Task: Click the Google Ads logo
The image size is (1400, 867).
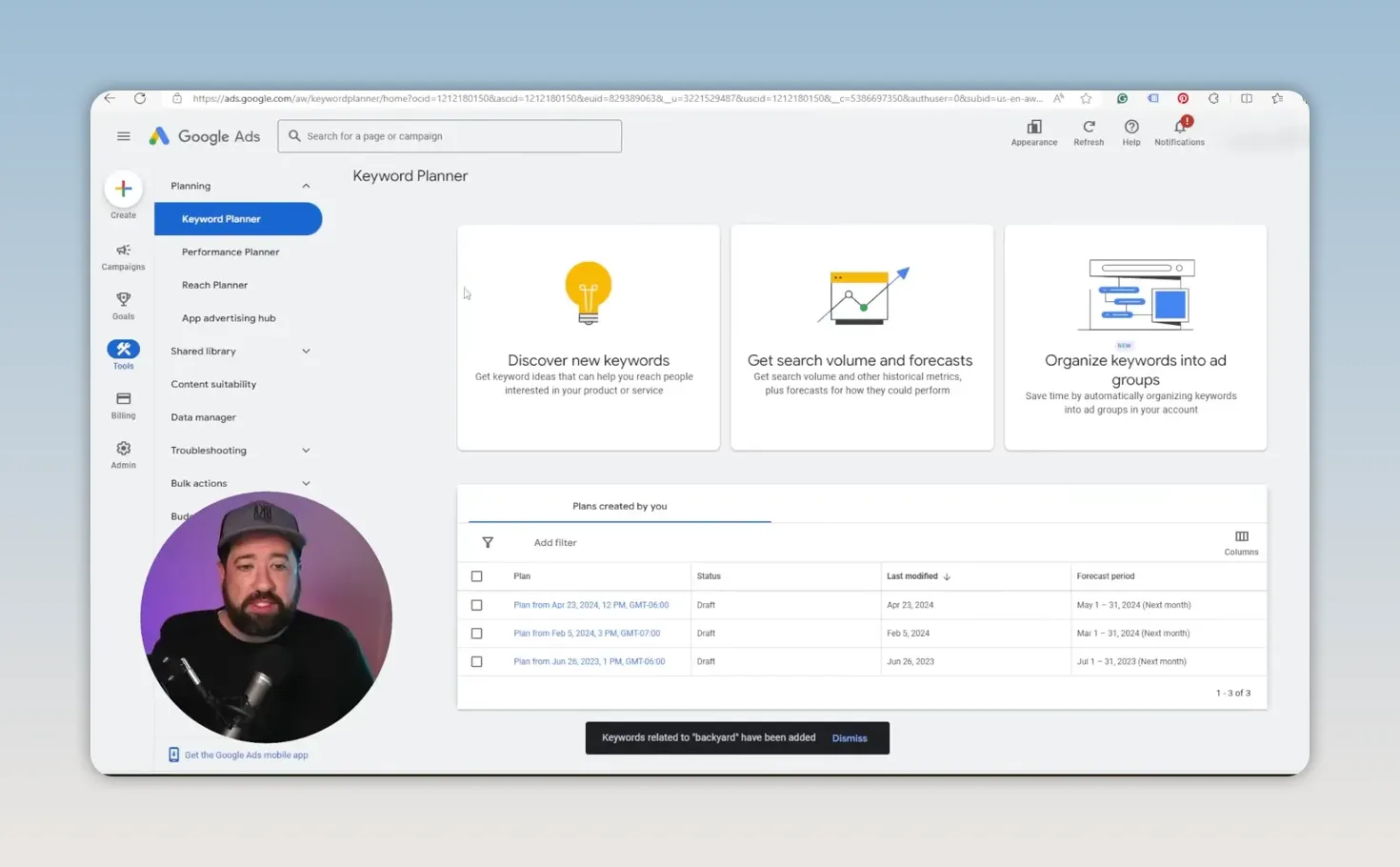Action: click(x=204, y=136)
